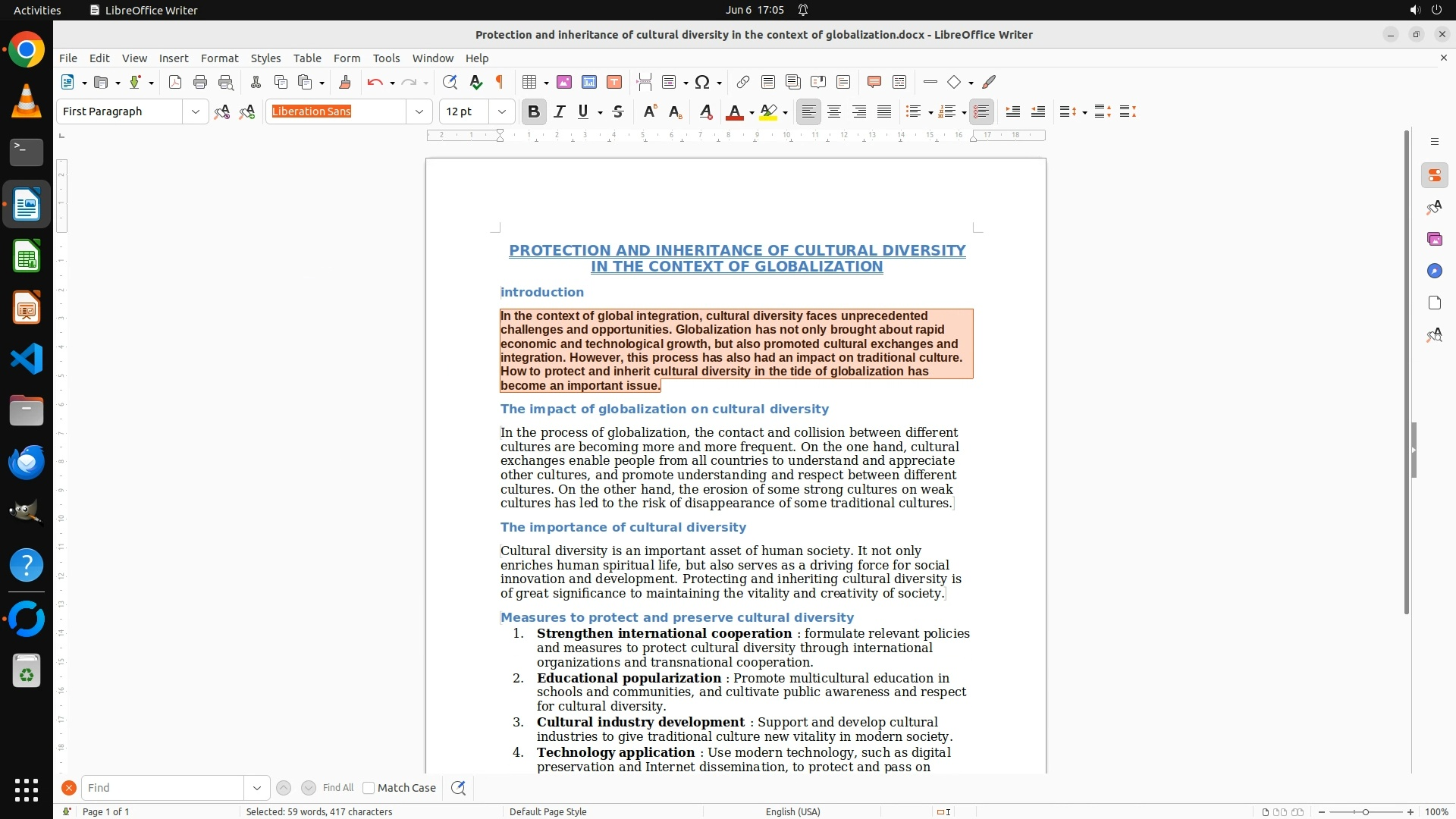The width and height of the screenshot is (1456, 819).
Task: Open the Styles menu
Action: (265, 58)
